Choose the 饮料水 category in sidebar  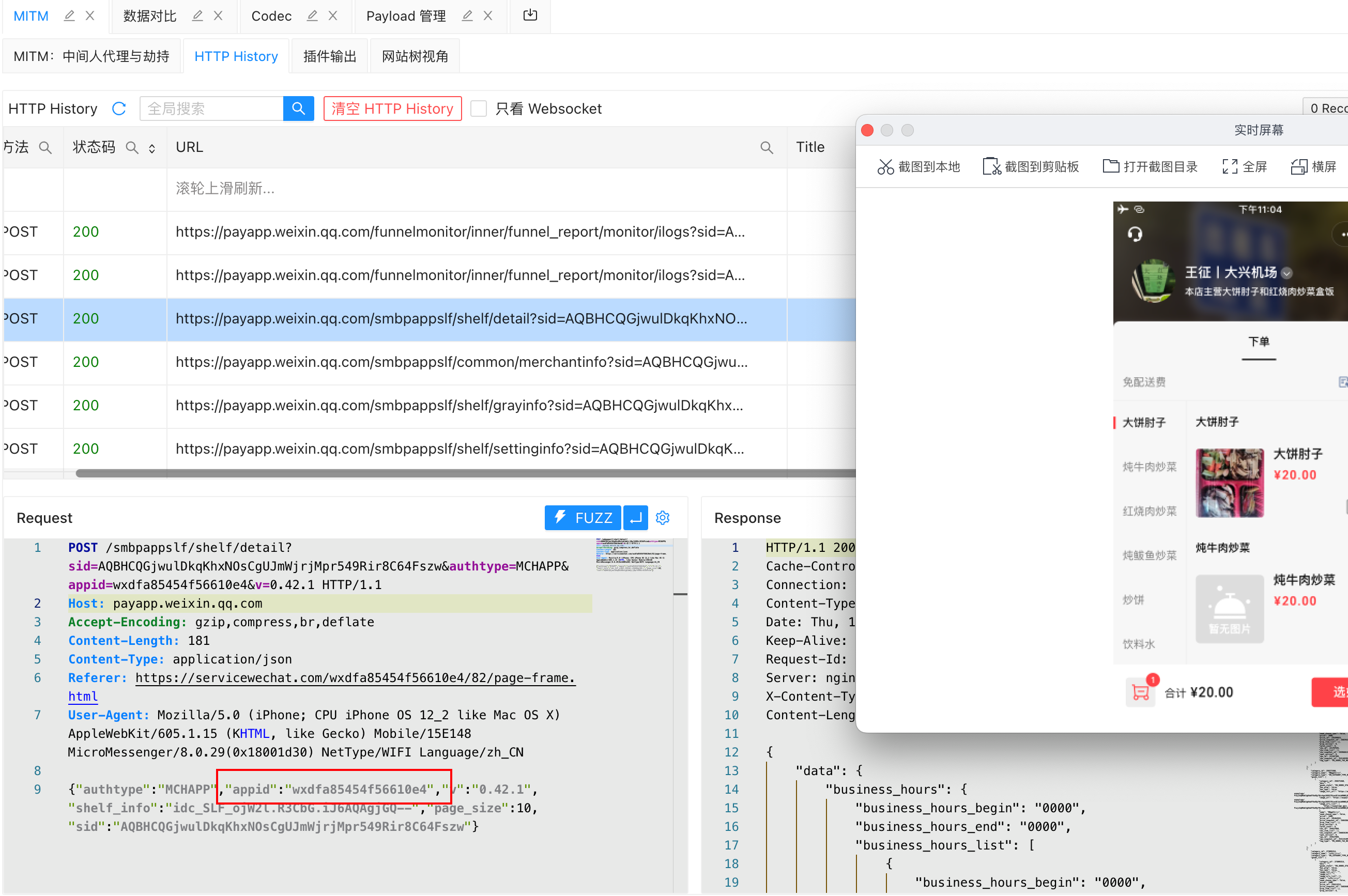click(x=1138, y=644)
